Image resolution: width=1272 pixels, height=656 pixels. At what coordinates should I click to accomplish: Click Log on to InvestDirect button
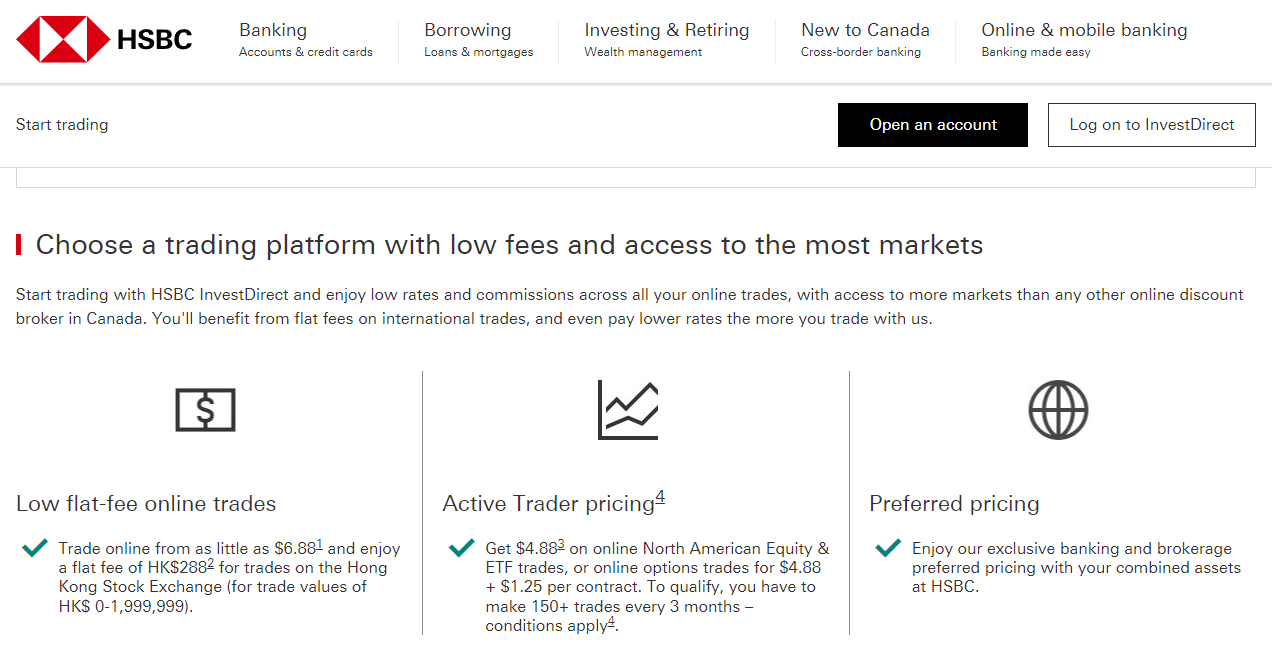(x=1152, y=125)
